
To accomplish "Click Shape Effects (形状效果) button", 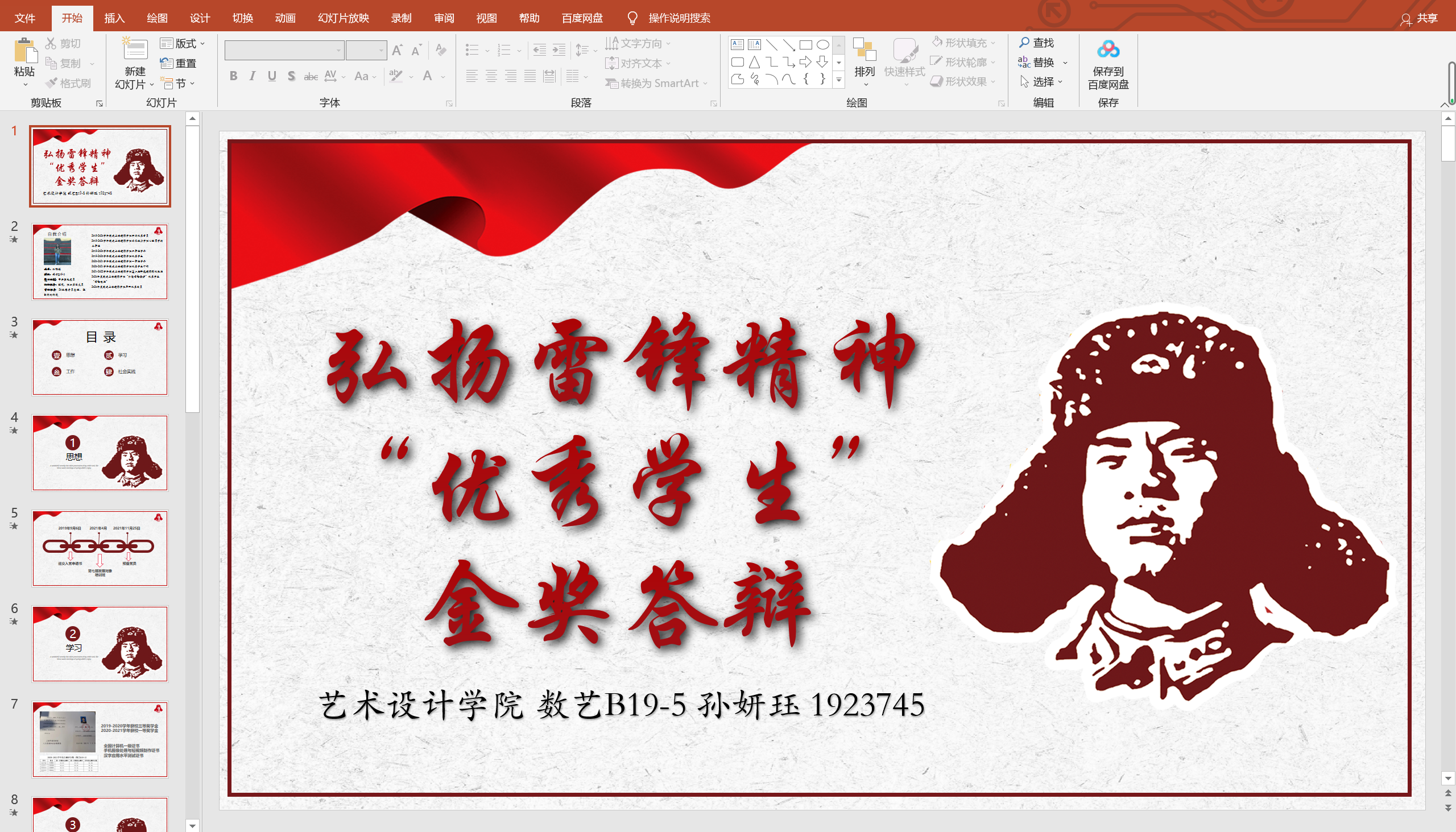I will (964, 81).
